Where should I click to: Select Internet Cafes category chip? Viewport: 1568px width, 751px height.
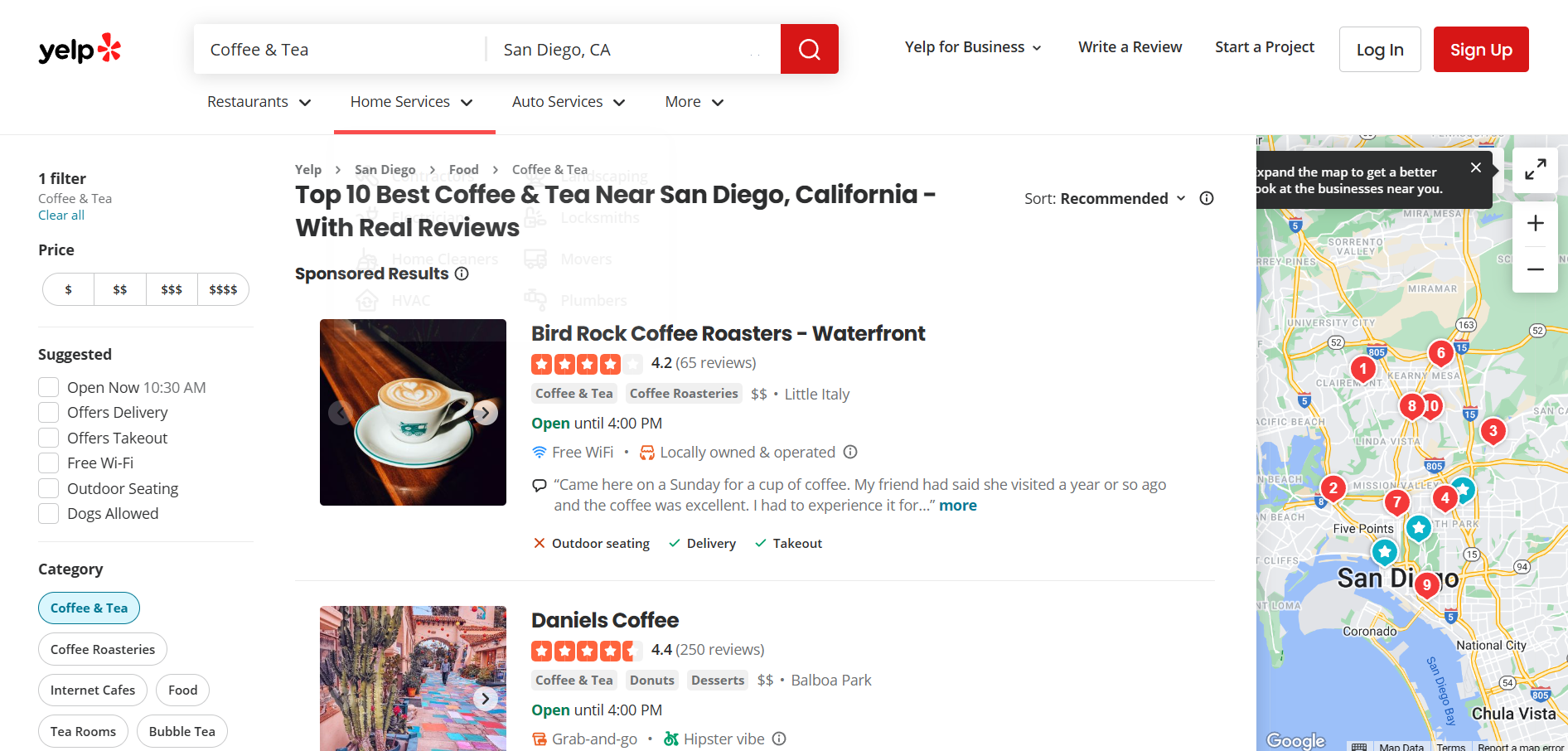point(93,690)
